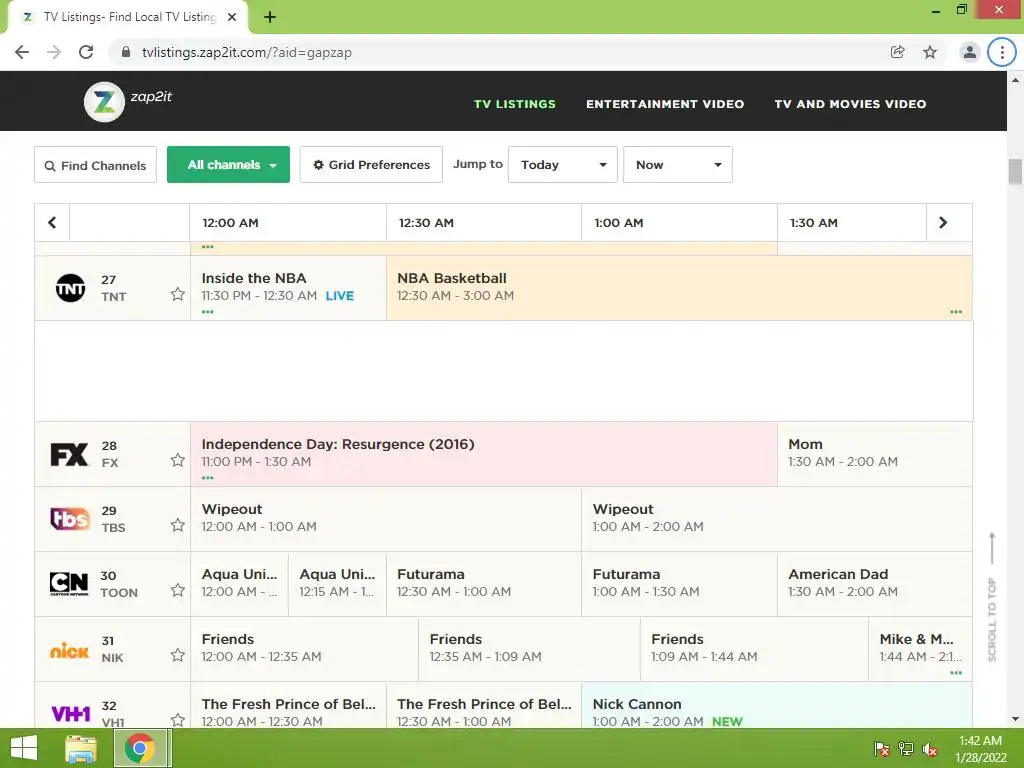
Task: Open Fresh Prince 12:30 AM listing
Action: (484, 705)
